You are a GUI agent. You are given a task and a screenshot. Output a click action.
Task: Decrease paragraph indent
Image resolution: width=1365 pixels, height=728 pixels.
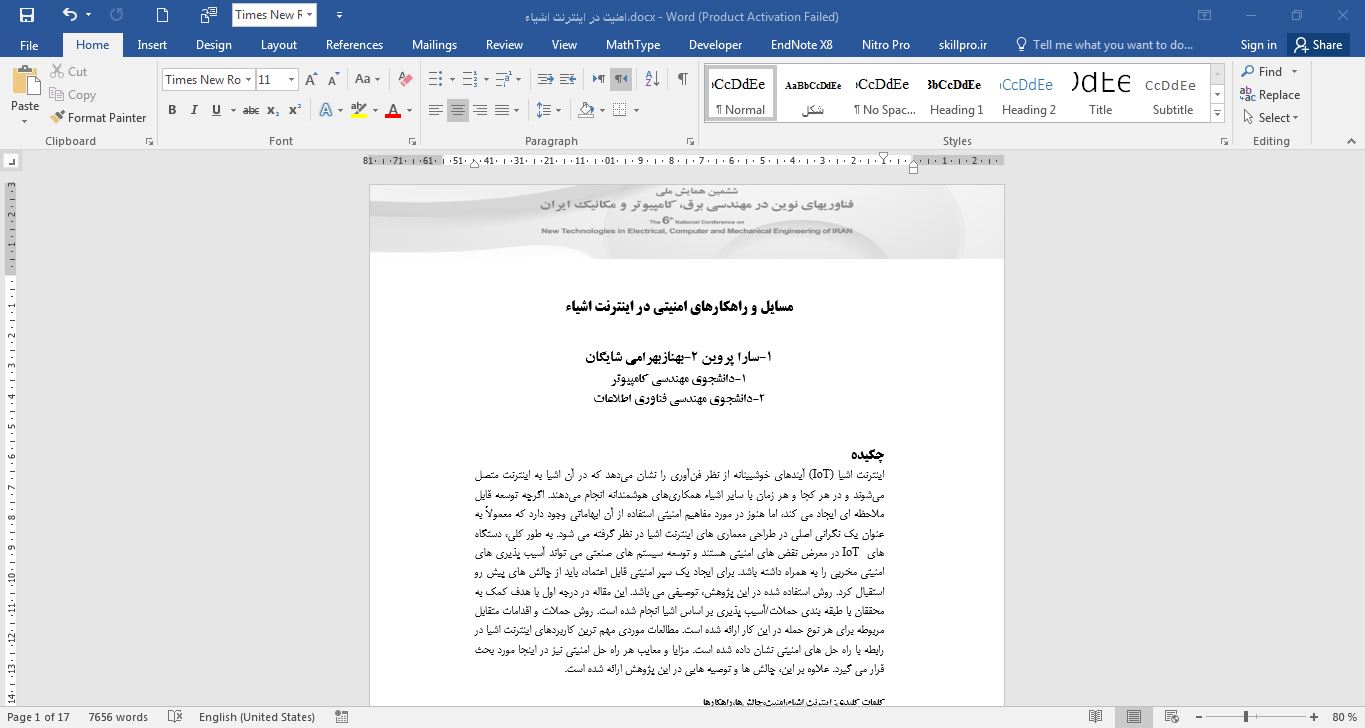click(545, 79)
